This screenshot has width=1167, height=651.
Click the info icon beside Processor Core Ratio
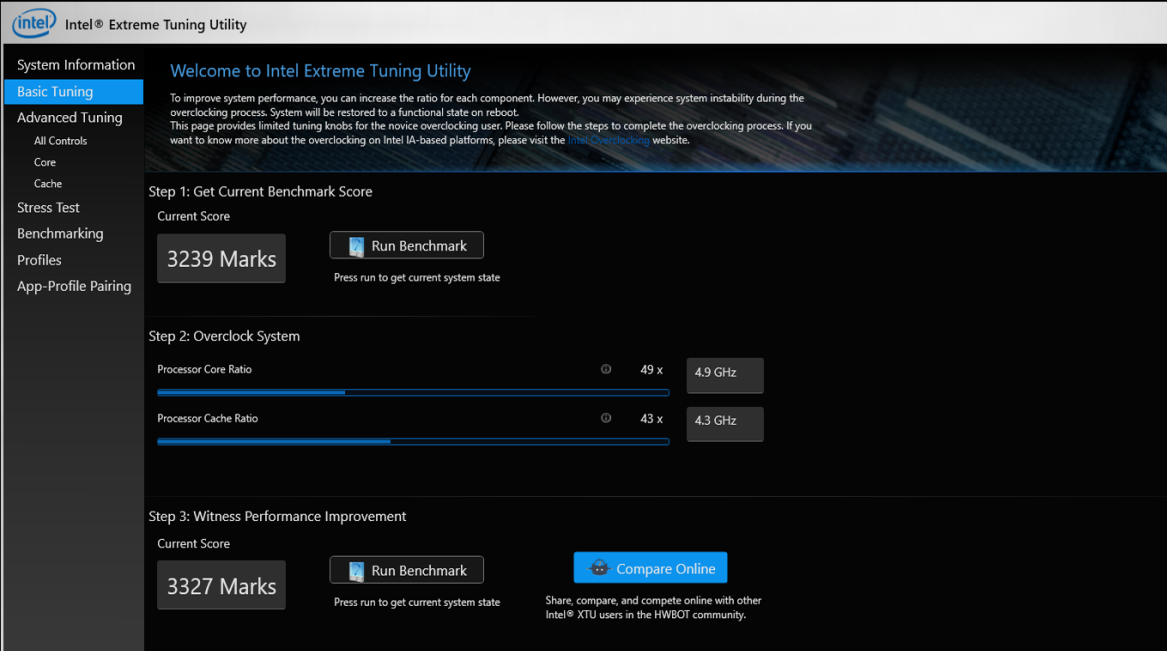coord(606,369)
